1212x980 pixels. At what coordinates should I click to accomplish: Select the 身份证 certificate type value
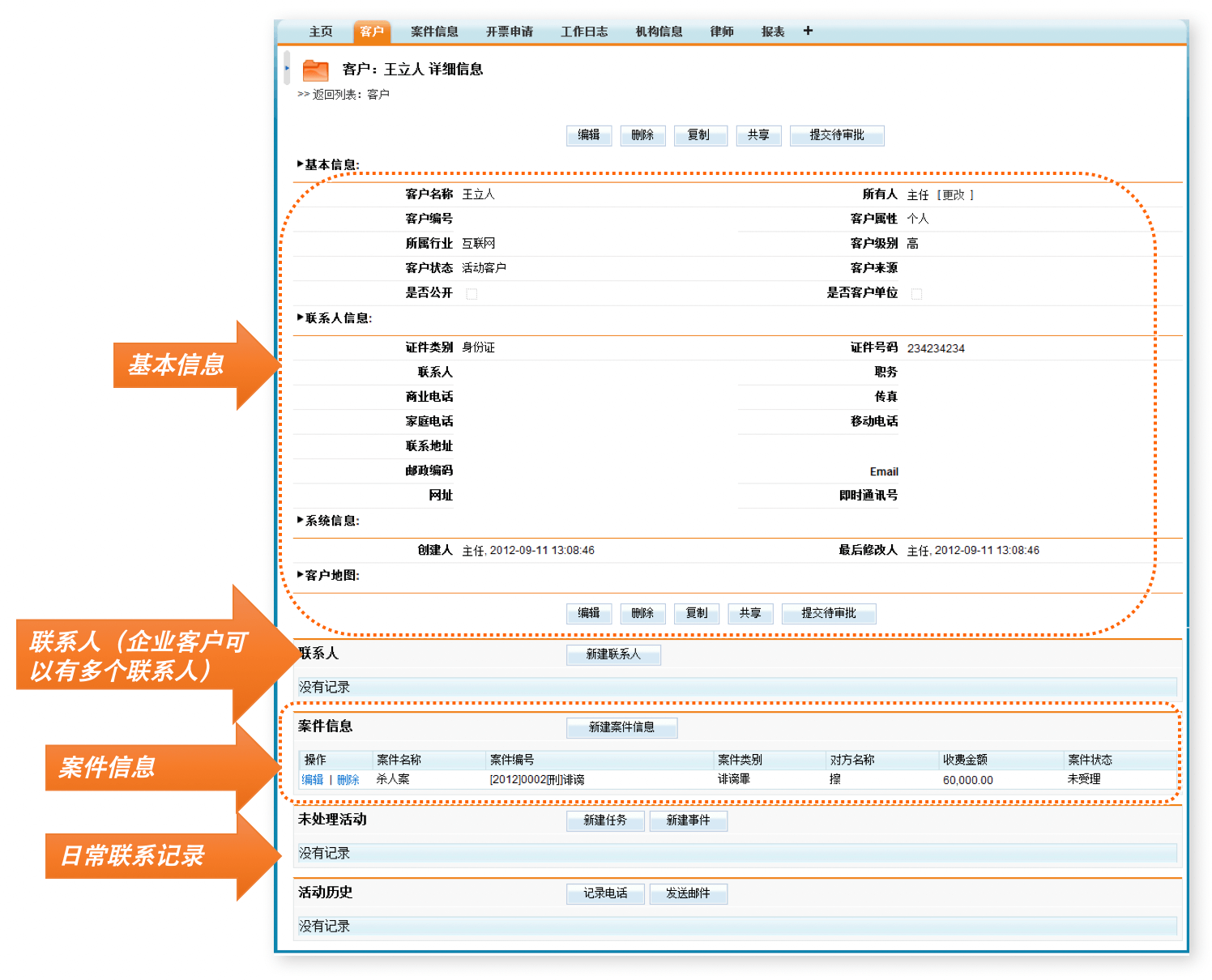478,347
